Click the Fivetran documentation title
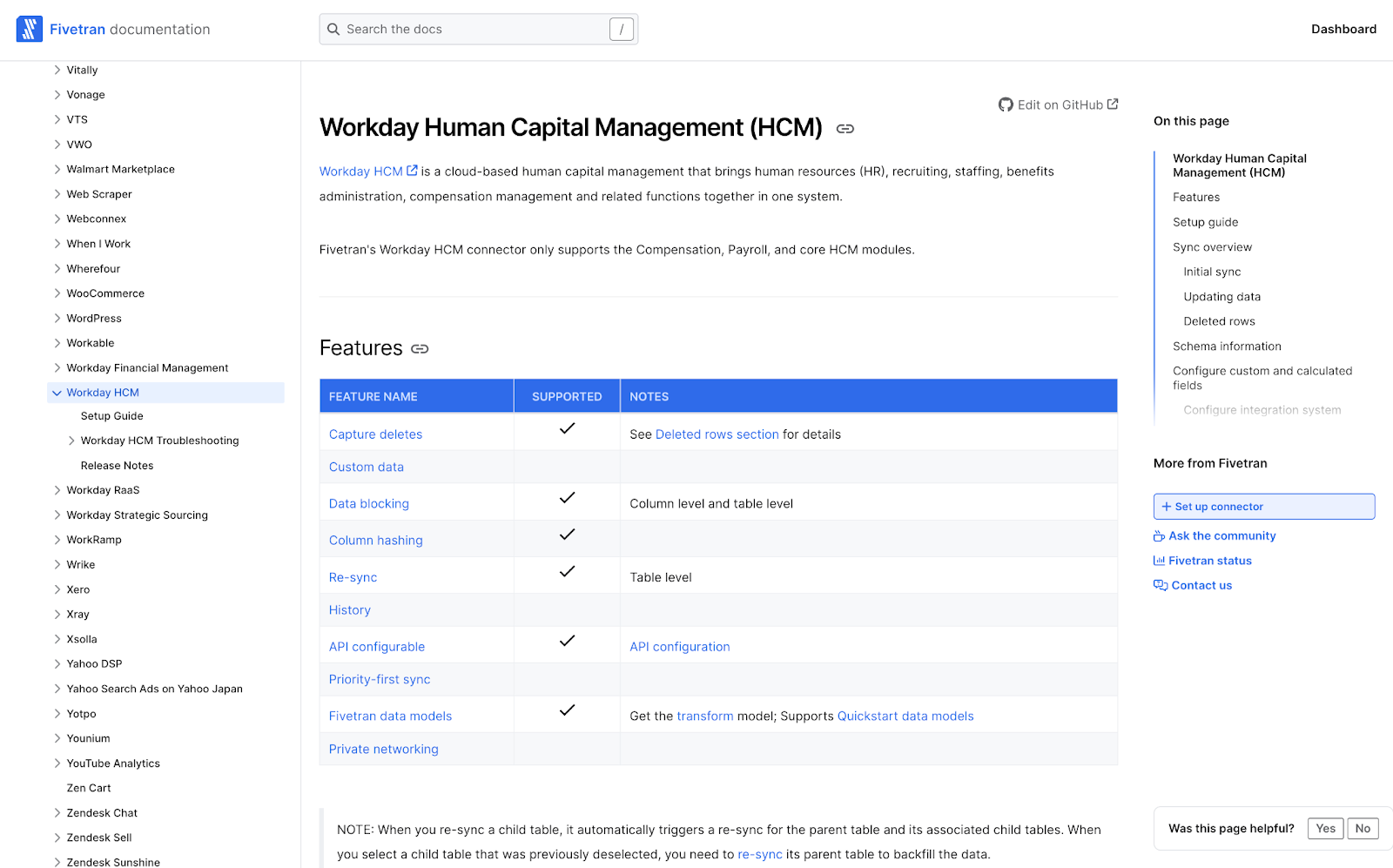The image size is (1393, 868). 130,29
